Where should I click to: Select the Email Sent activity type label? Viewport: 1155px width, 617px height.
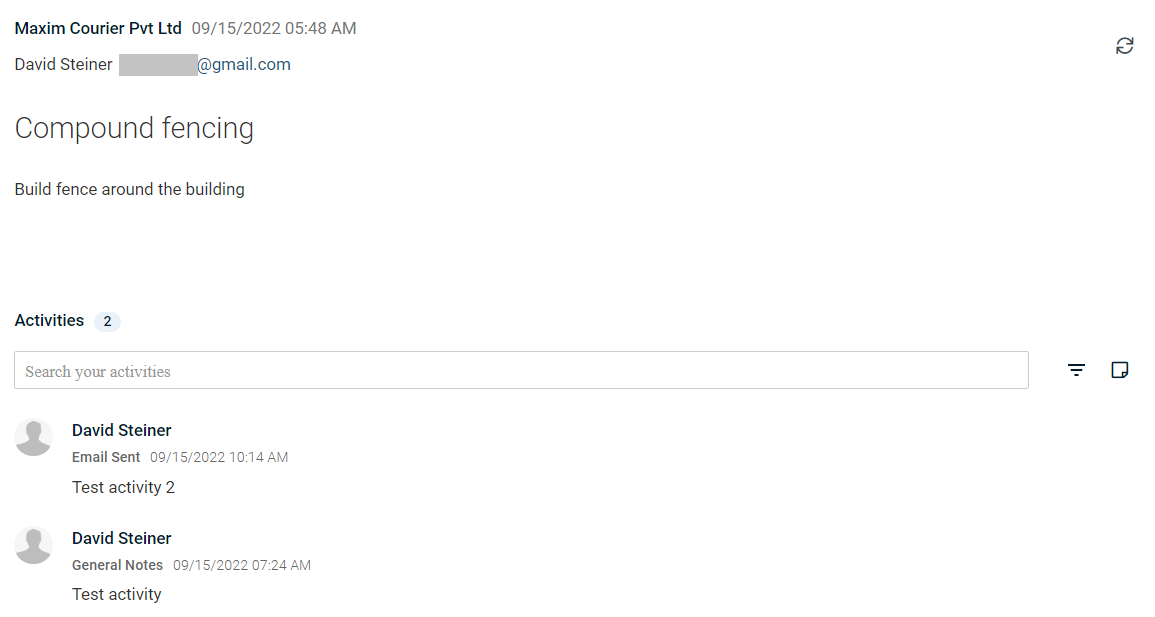[106, 457]
